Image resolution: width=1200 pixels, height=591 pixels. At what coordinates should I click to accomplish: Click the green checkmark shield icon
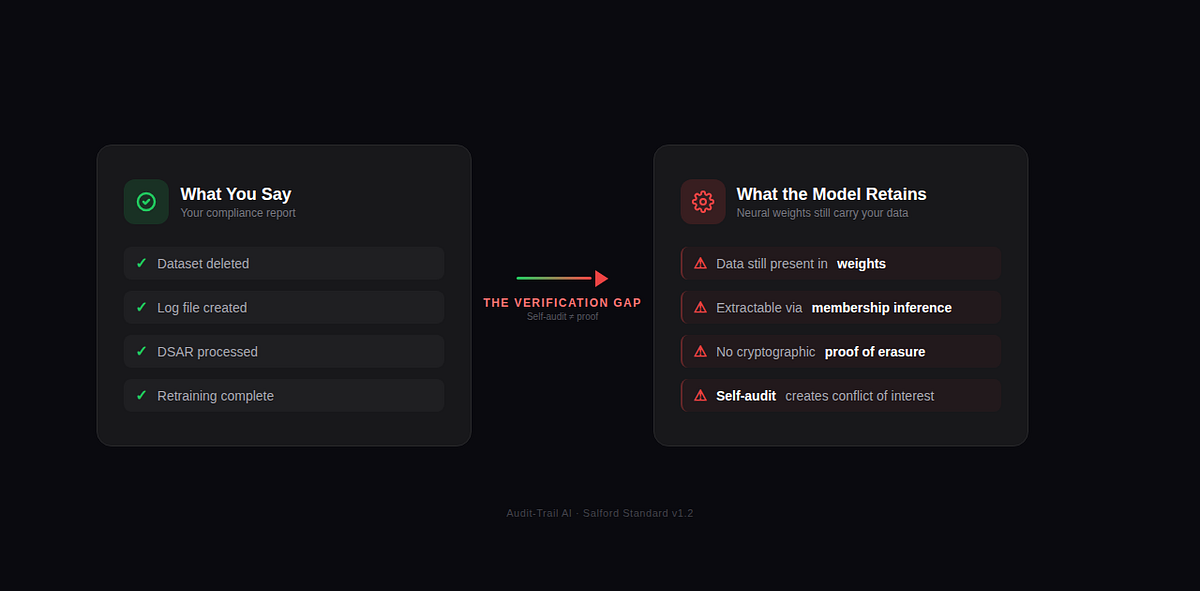coord(146,201)
